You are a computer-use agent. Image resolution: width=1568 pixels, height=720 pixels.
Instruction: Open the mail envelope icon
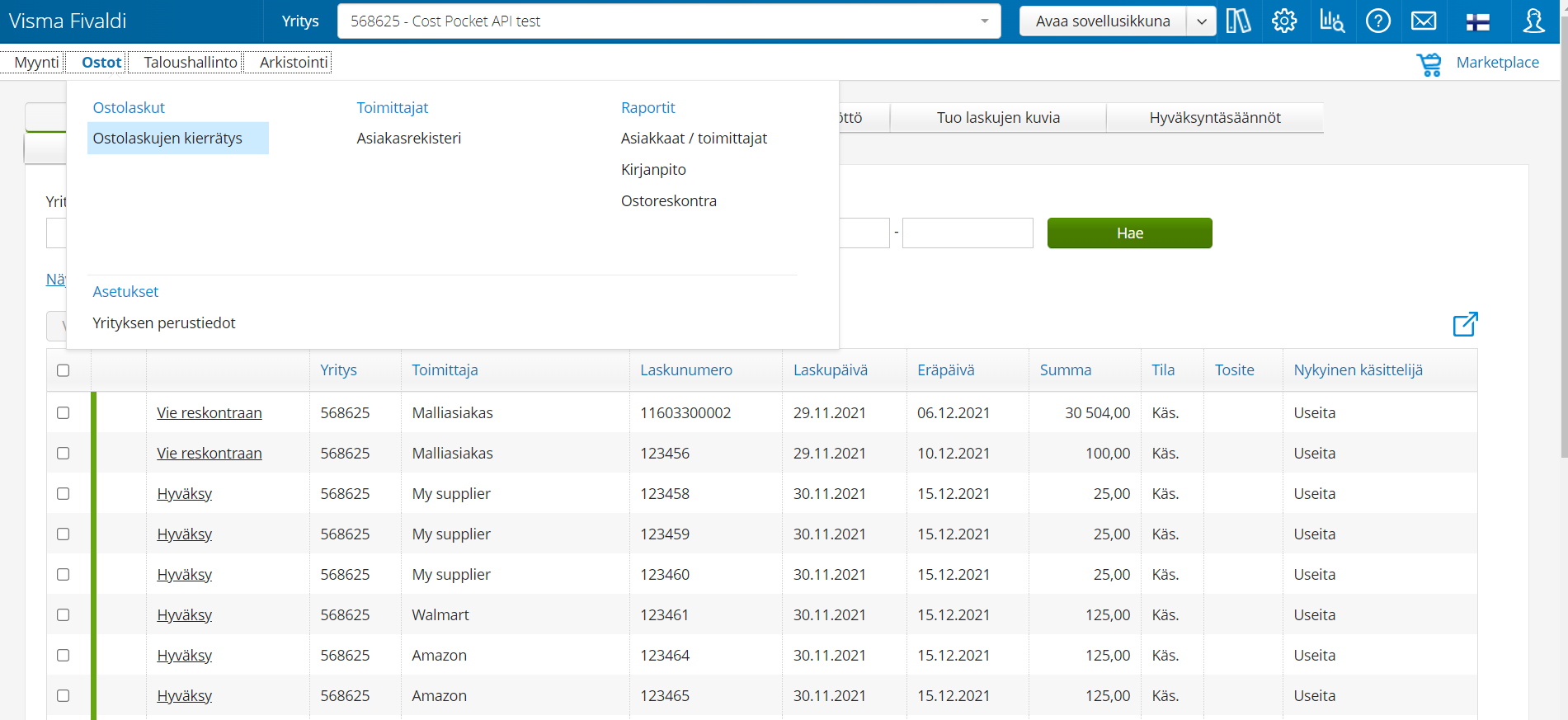tap(1424, 21)
